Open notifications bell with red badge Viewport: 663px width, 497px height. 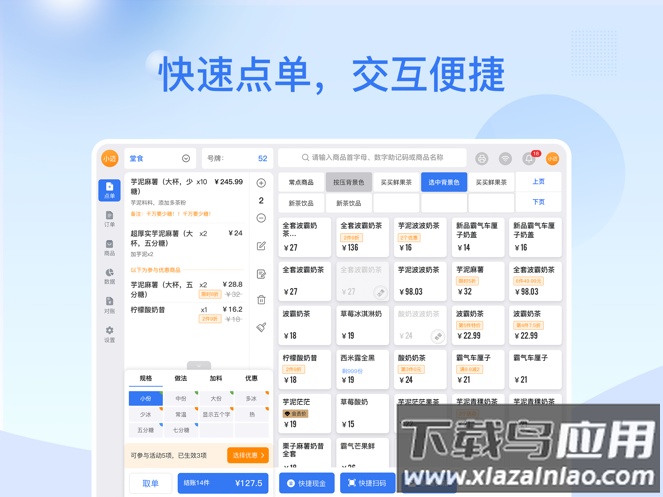coord(529,159)
